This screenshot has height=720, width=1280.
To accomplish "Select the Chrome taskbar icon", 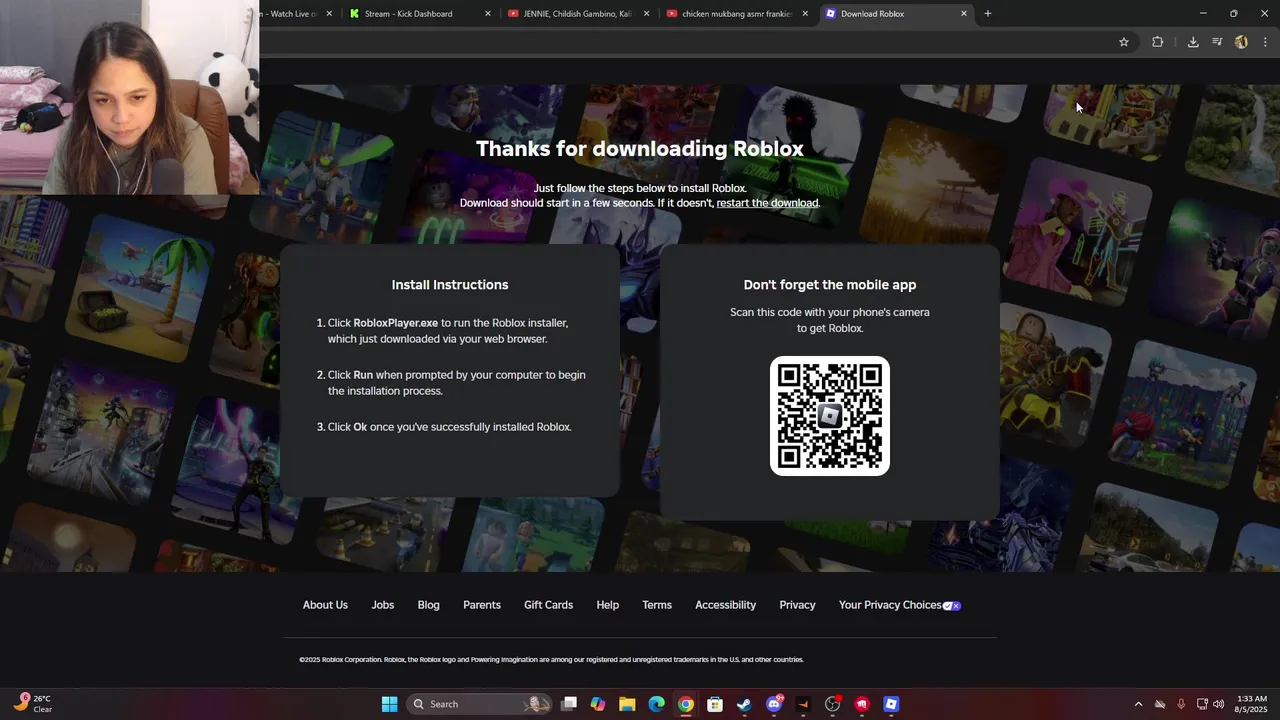I will (x=685, y=704).
